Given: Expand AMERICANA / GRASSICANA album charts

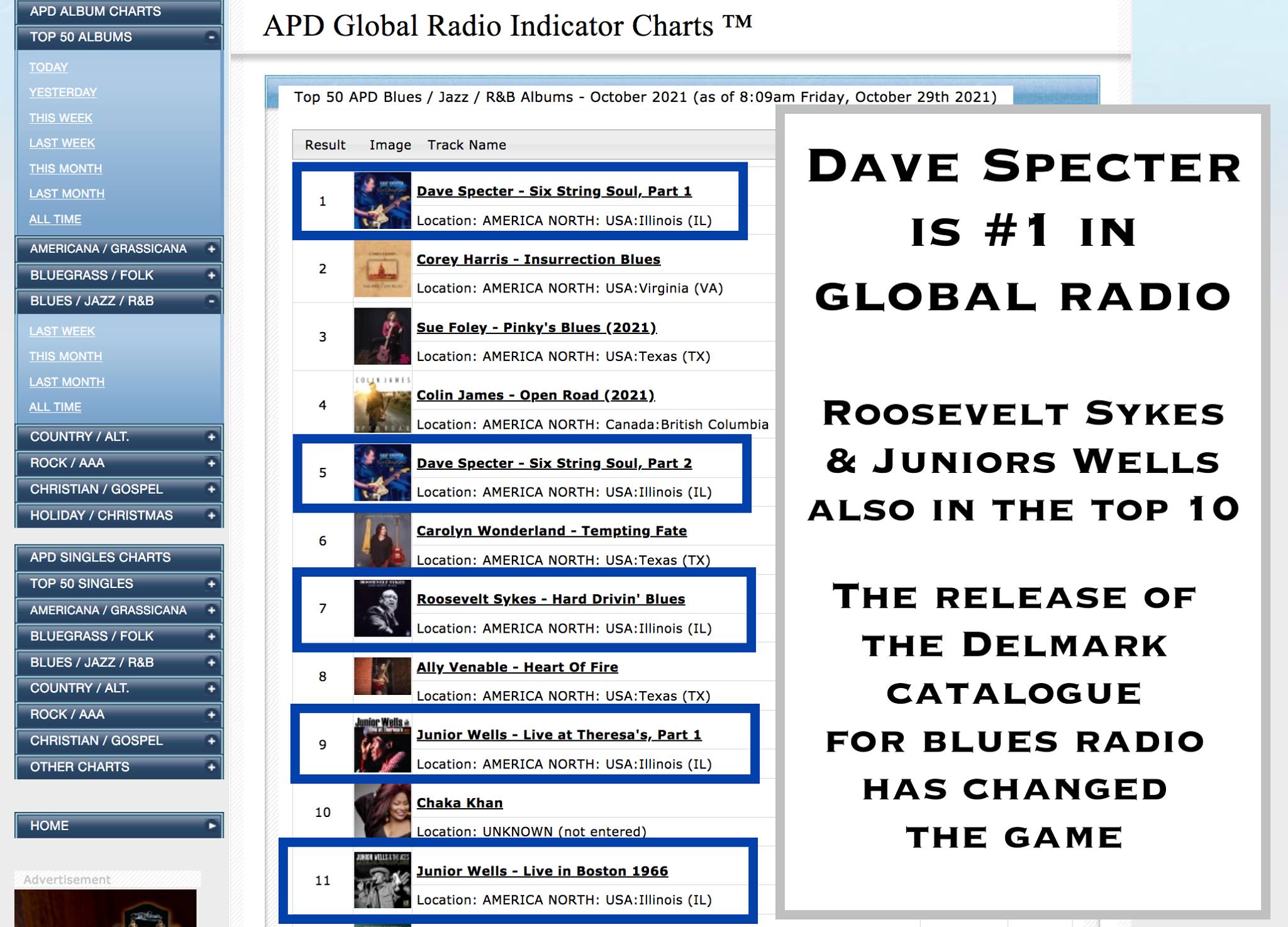Looking at the screenshot, I should [x=211, y=249].
